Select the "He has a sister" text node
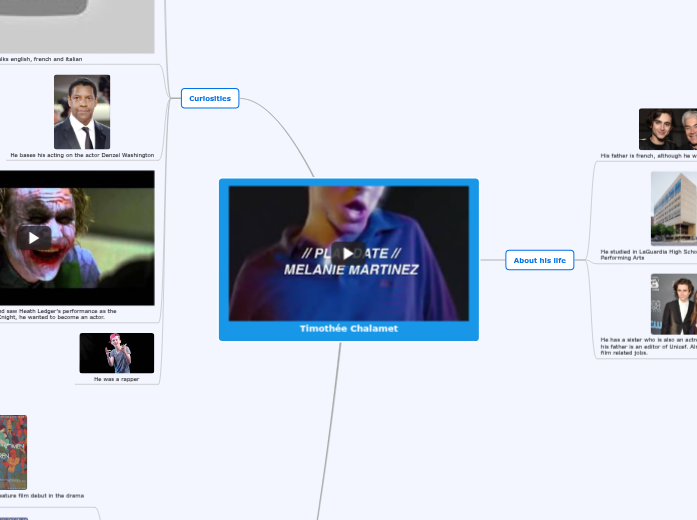The image size is (697, 520). [x=648, y=345]
